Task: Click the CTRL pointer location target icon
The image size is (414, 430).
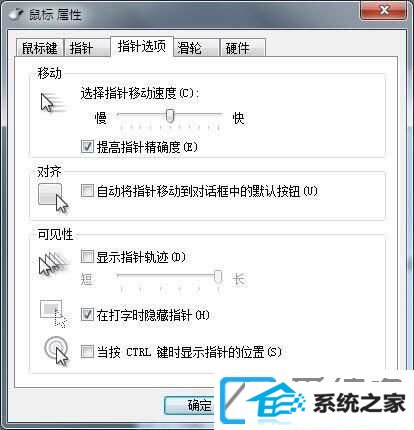Action: tap(56, 351)
